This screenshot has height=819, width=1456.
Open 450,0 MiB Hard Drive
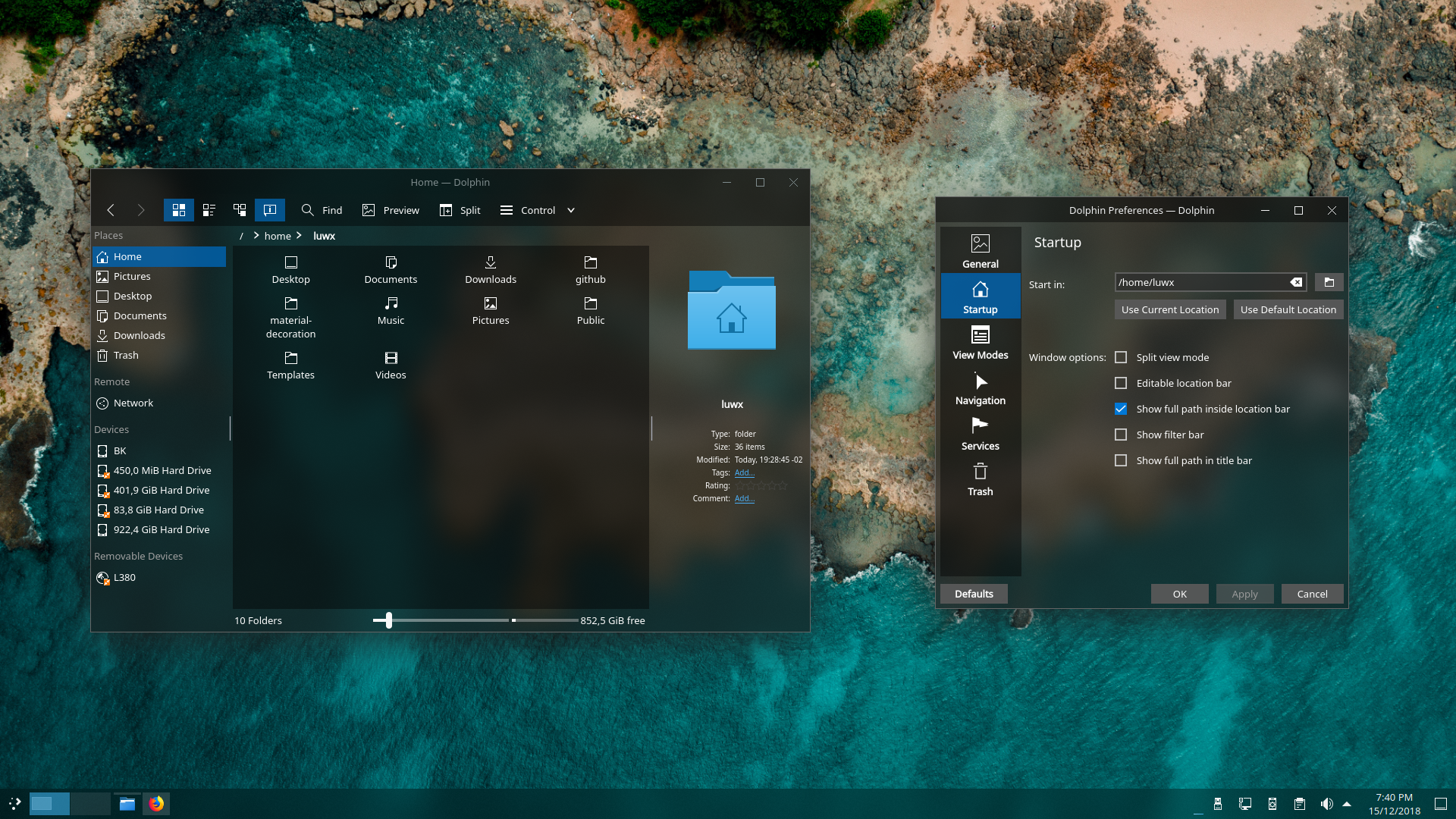[x=159, y=470]
